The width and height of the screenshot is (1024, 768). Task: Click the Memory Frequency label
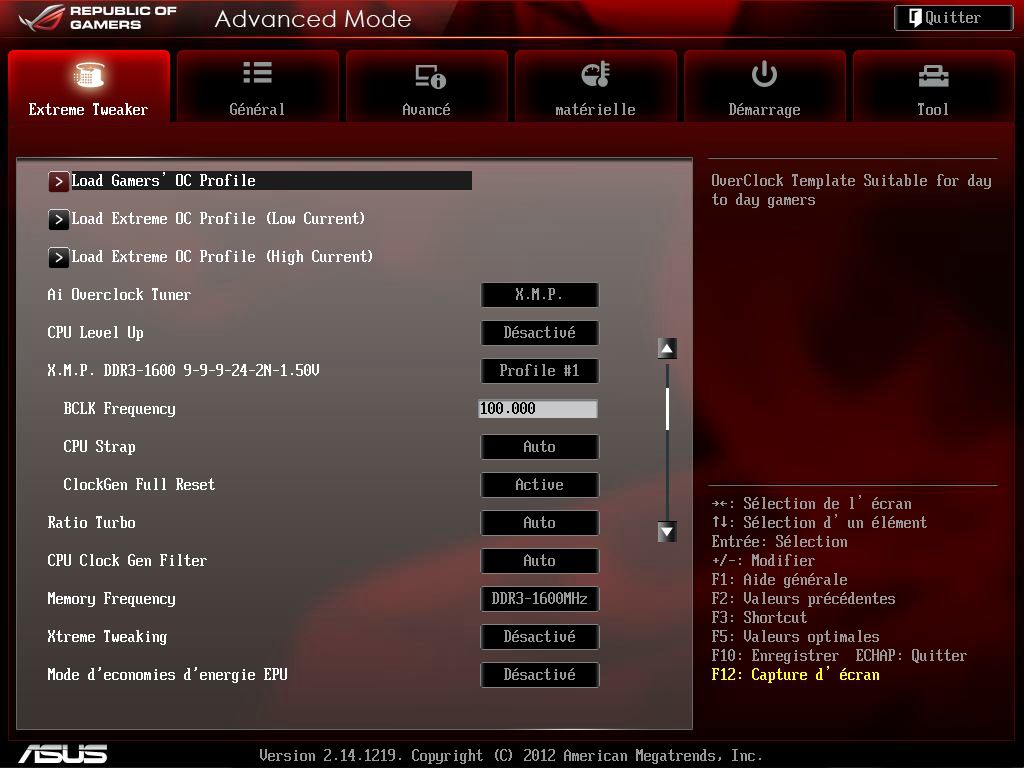tap(112, 599)
